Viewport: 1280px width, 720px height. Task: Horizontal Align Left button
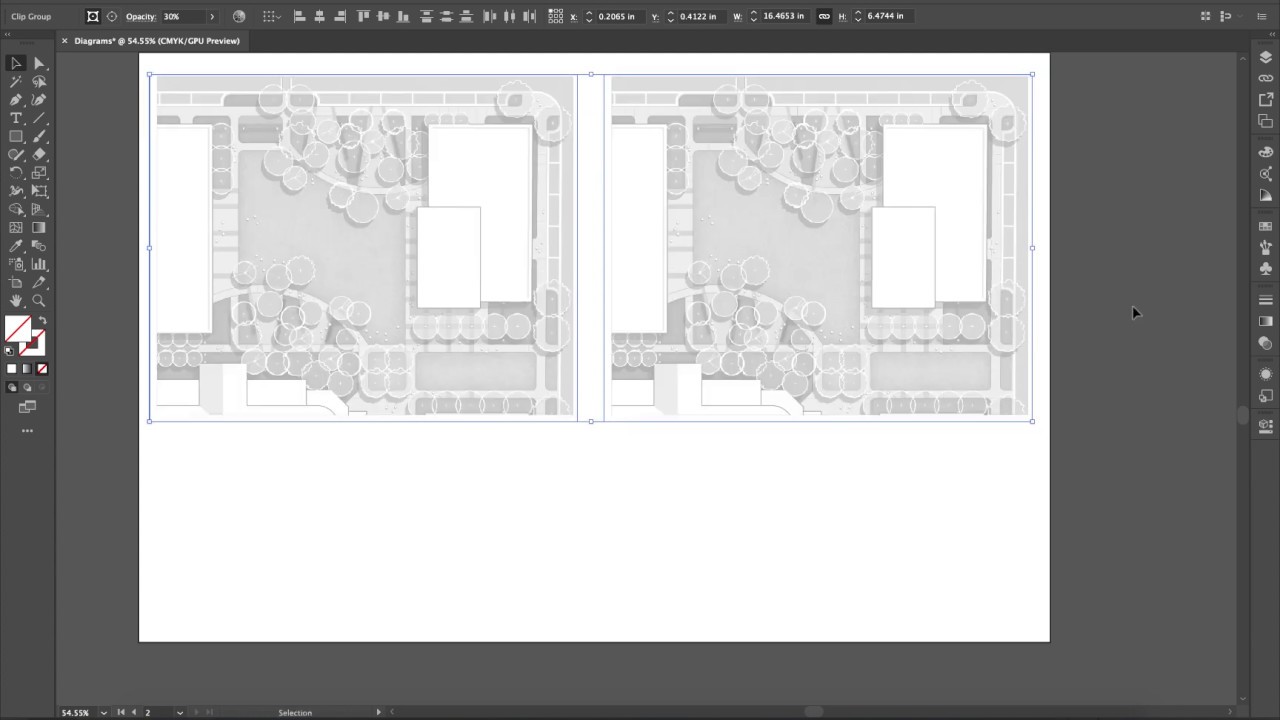pos(299,16)
